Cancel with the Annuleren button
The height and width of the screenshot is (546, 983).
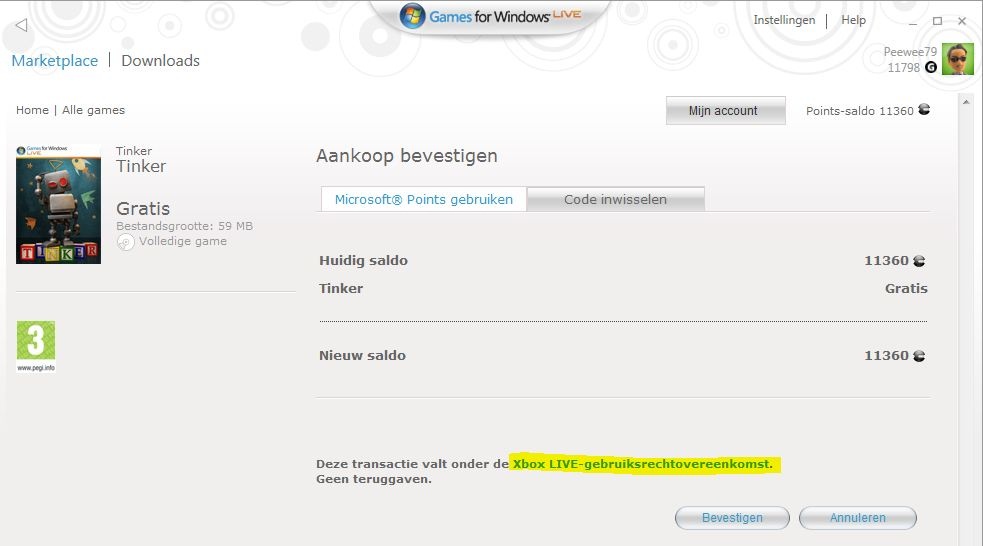(858, 518)
